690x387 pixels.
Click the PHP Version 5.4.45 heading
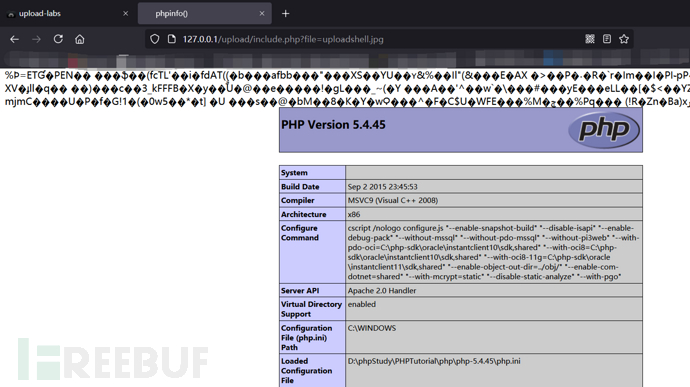[333, 125]
